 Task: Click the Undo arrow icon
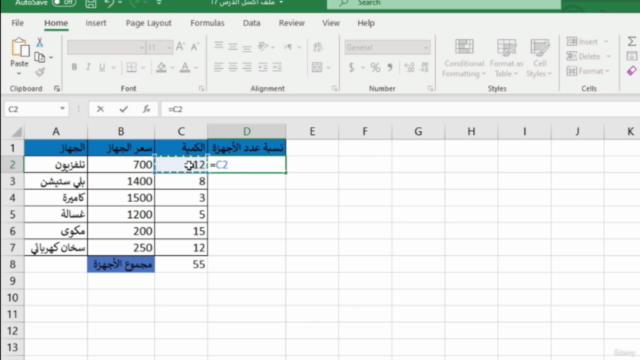(x=109, y=3)
